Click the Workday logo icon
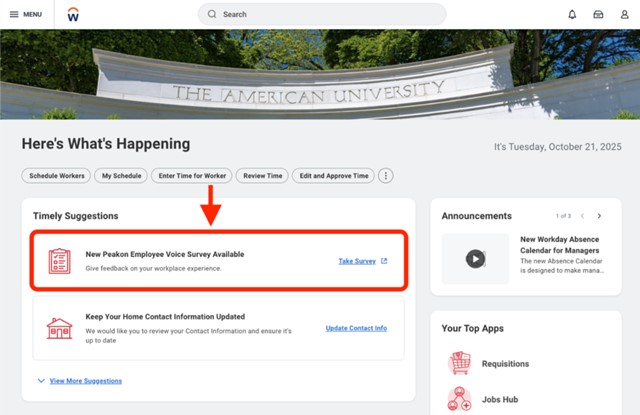Image resolution: width=640 pixels, height=415 pixels. coord(73,14)
